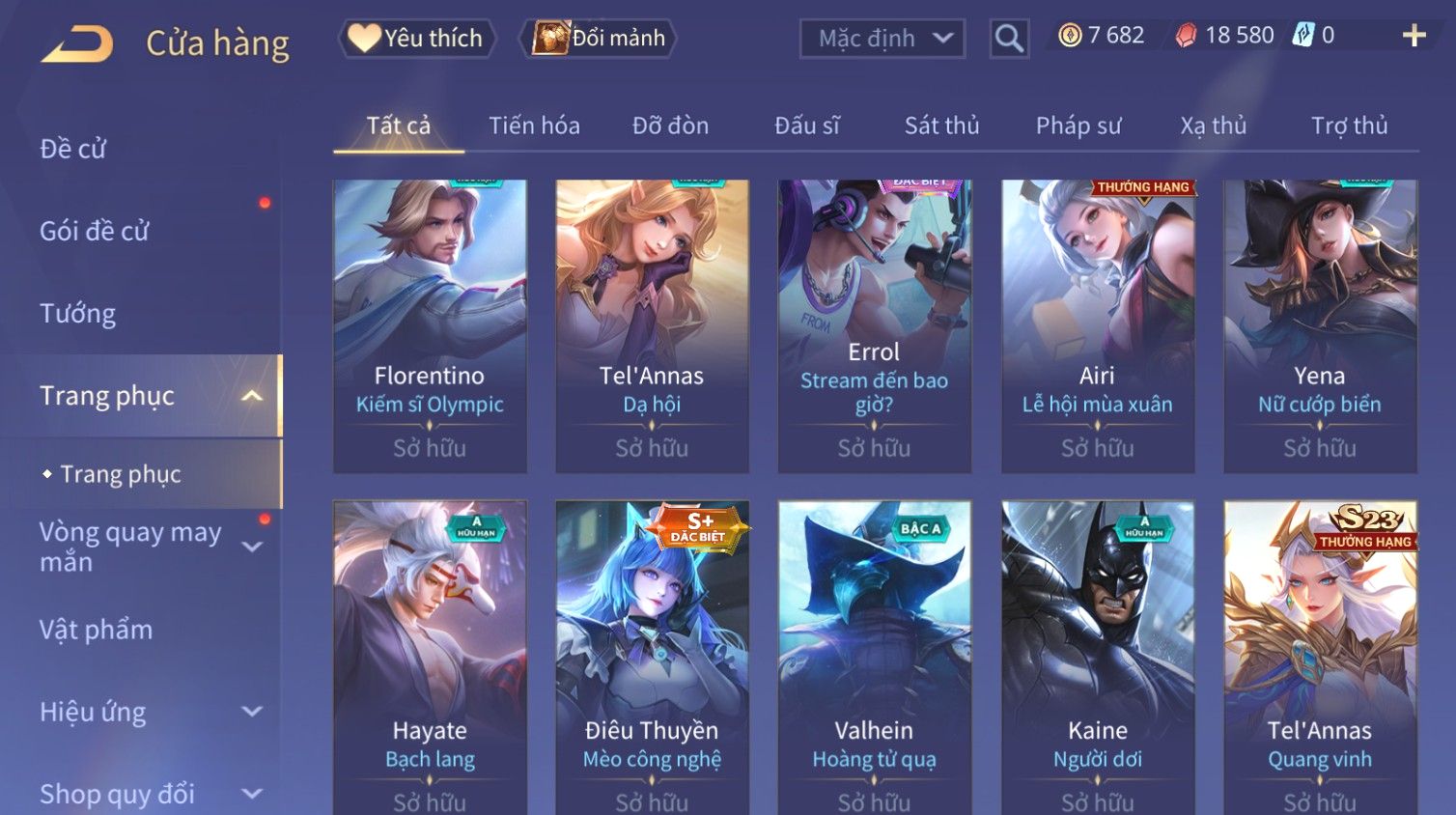
Task: Tap the red gem currency icon
Action: pyautogui.click(x=1187, y=36)
